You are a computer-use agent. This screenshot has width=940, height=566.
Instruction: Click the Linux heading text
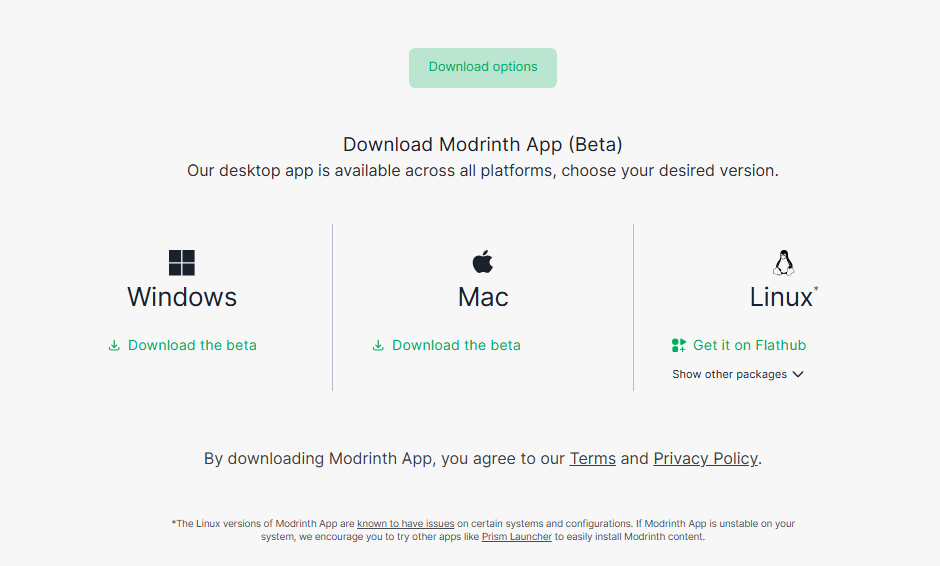click(x=781, y=297)
